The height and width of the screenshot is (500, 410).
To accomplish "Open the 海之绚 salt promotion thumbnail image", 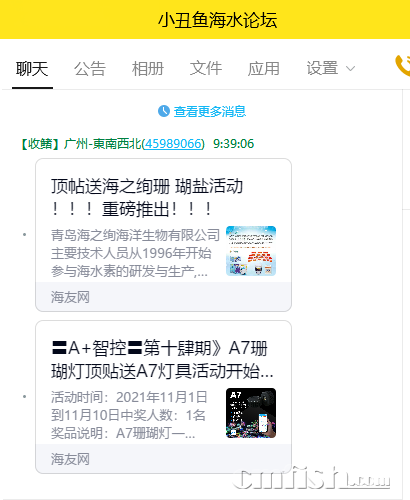I will [251, 251].
